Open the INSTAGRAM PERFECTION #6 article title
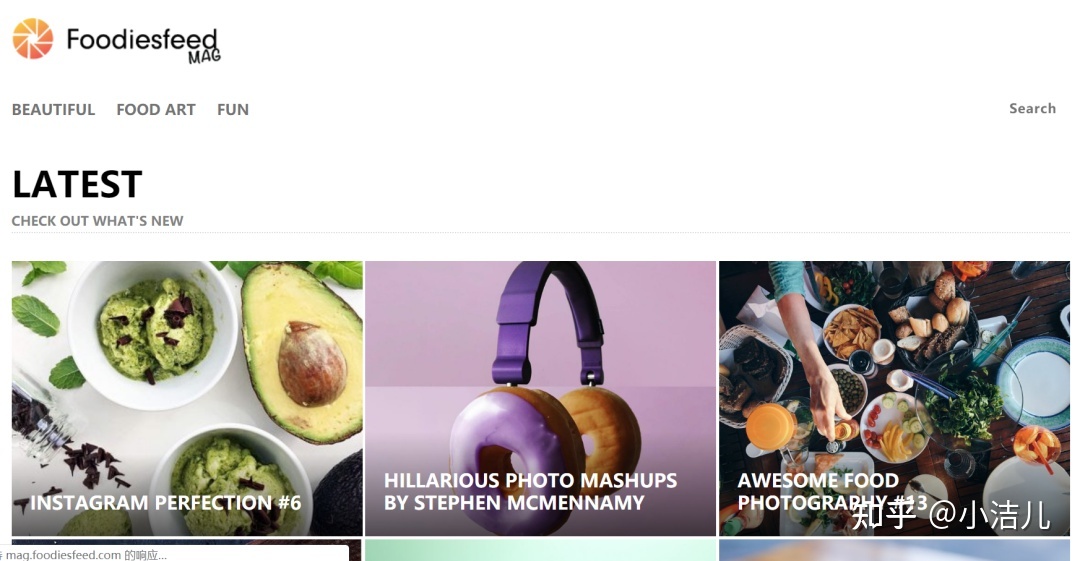Image resolution: width=1080 pixels, height=561 pixels. click(x=165, y=502)
